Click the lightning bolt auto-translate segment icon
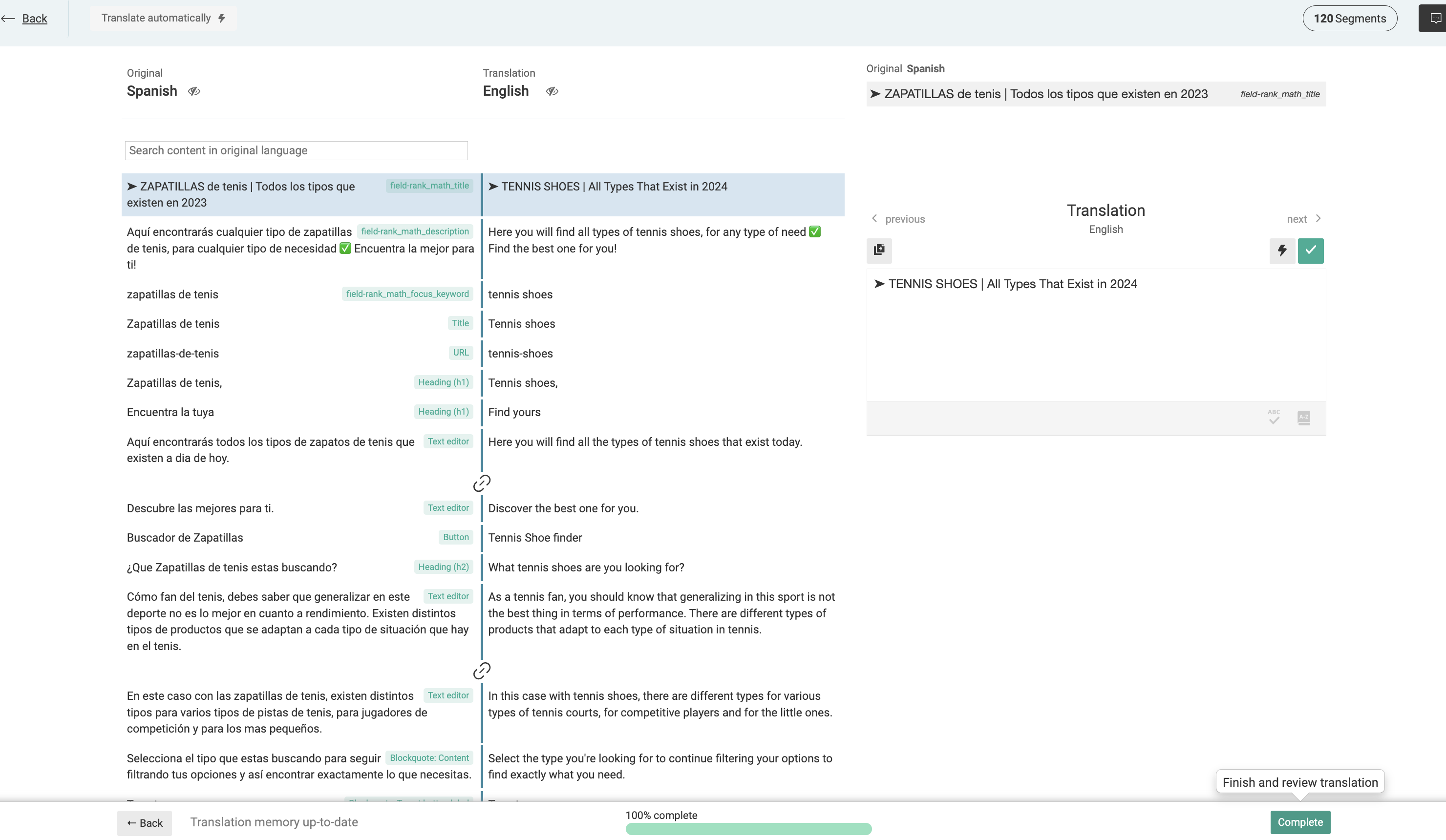Viewport: 1446px width, 840px height. point(1282,250)
